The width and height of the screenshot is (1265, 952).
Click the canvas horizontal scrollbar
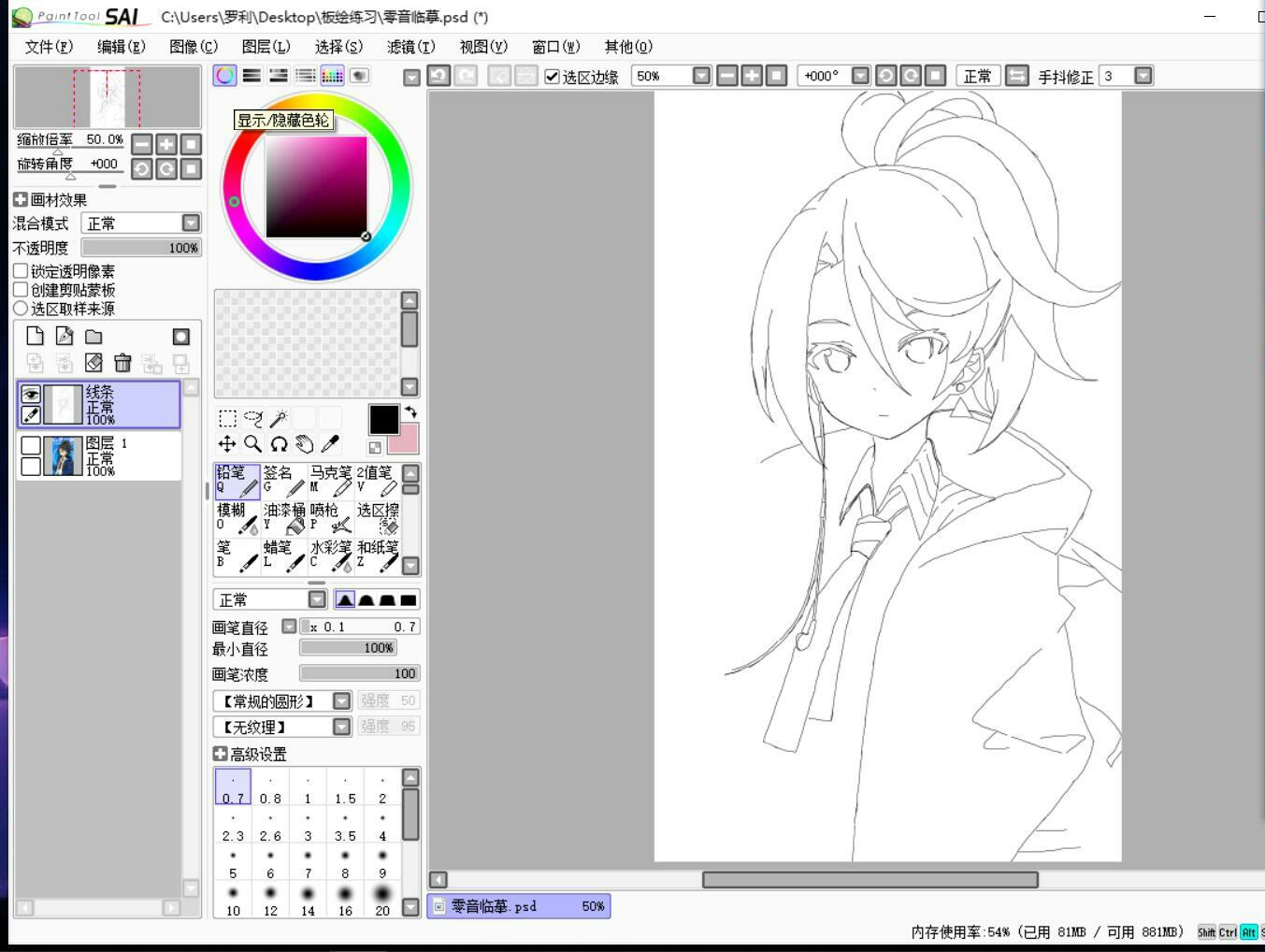[x=870, y=879]
